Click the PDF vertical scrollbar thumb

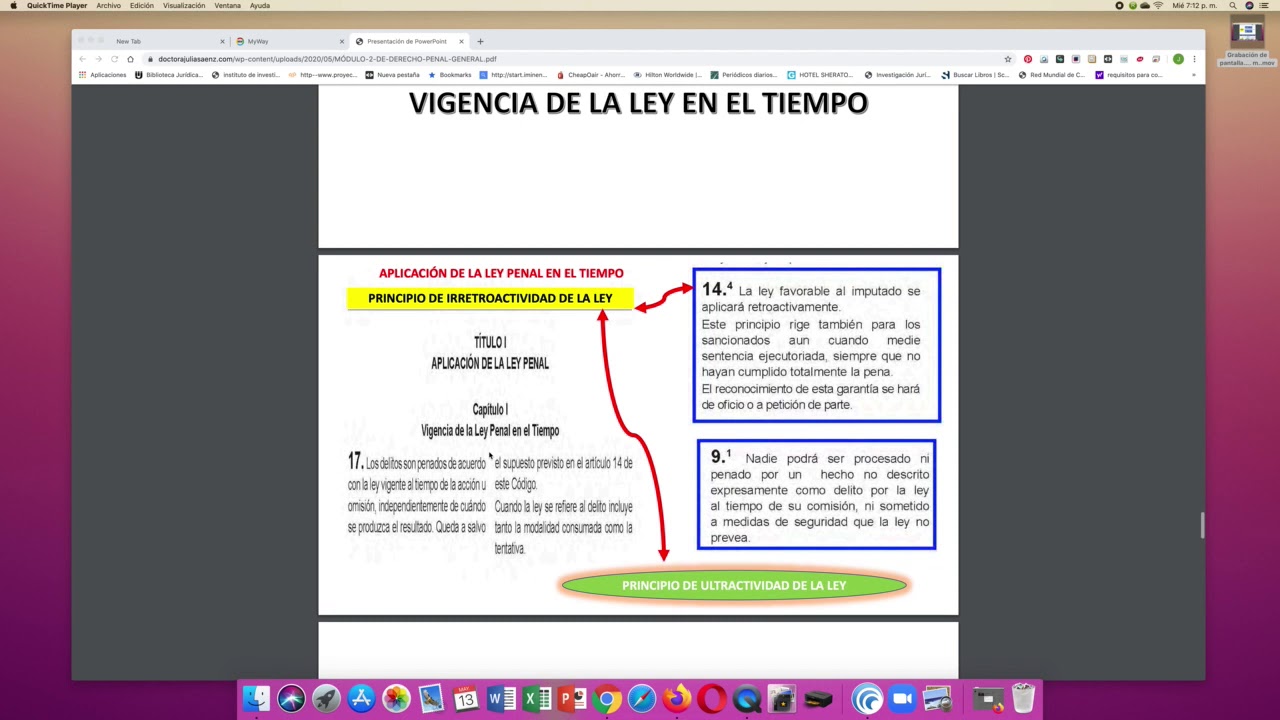point(1202,524)
